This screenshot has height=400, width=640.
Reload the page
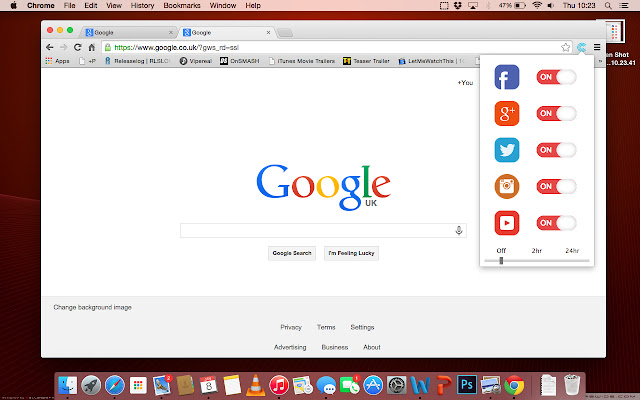point(78,47)
